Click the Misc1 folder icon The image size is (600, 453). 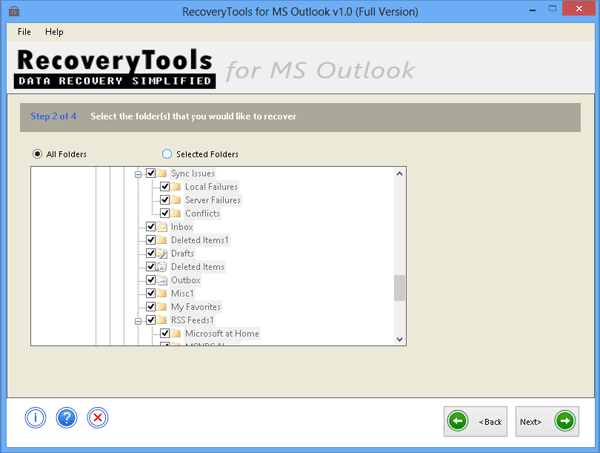click(x=162, y=293)
